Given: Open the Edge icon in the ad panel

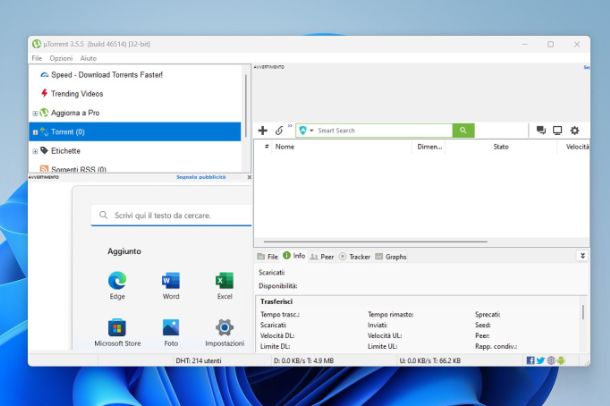Looking at the screenshot, I should [117, 280].
